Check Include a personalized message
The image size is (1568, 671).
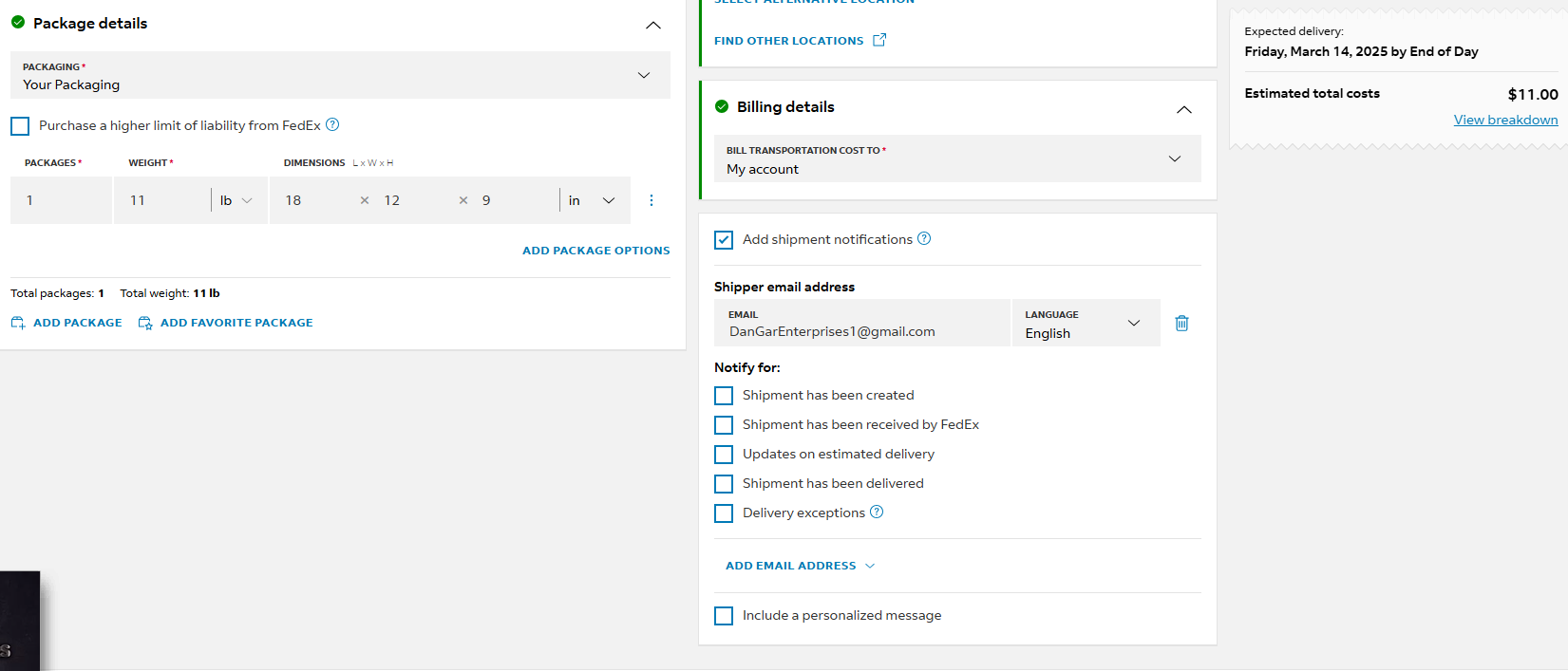pos(724,616)
